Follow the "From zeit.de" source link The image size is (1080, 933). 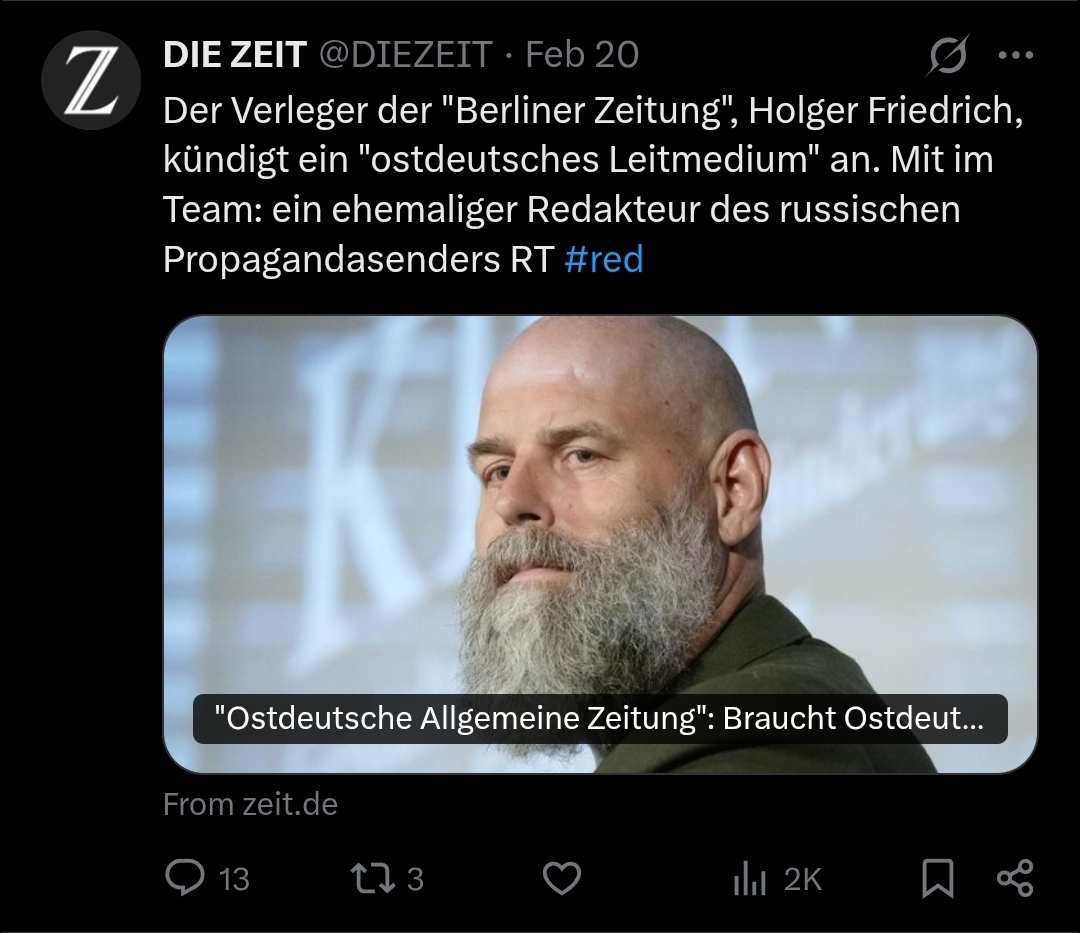pyautogui.click(x=250, y=804)
